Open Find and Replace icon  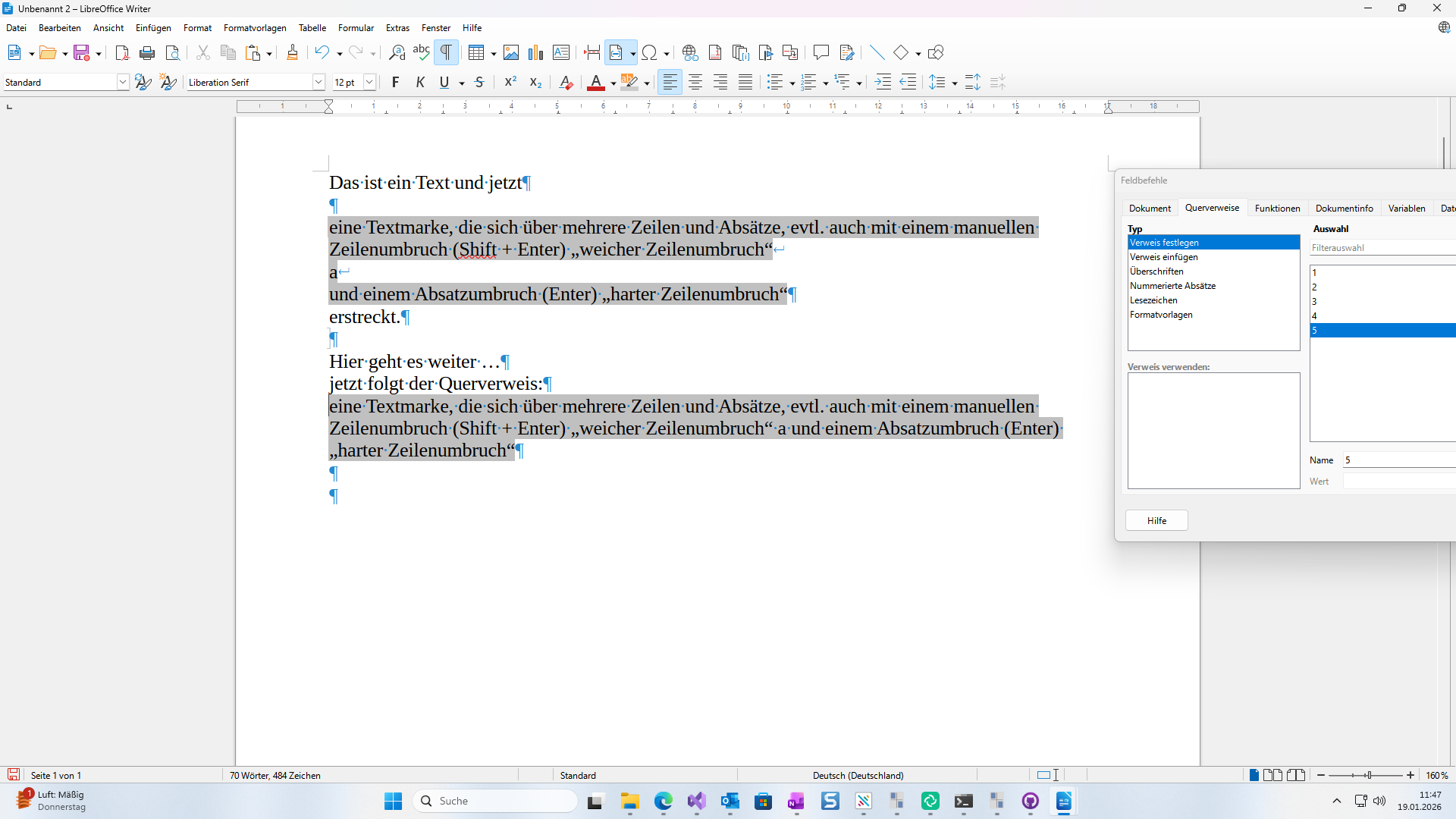(x=397, y=52)
